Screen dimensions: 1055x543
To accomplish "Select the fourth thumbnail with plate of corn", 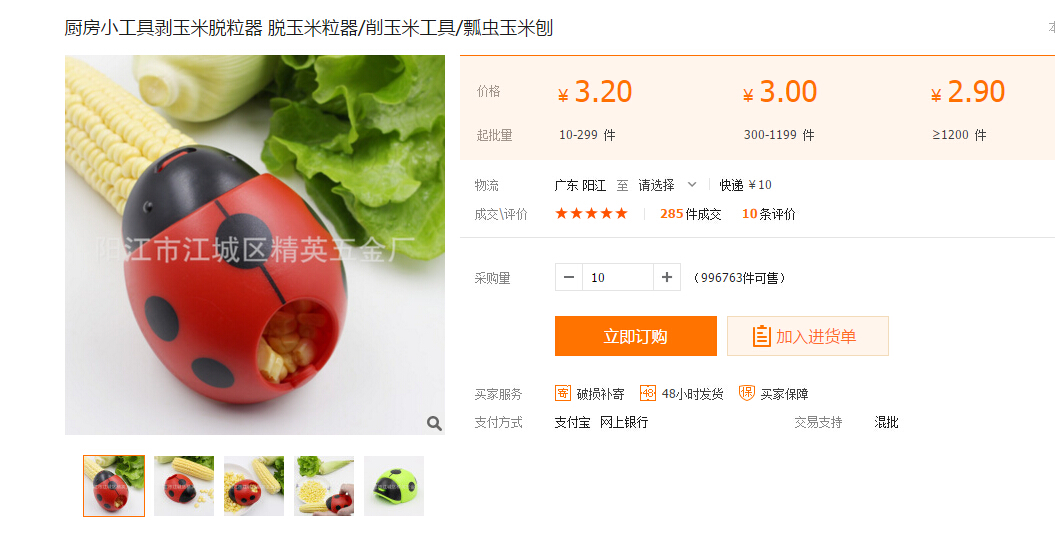I will click(324, 486).
